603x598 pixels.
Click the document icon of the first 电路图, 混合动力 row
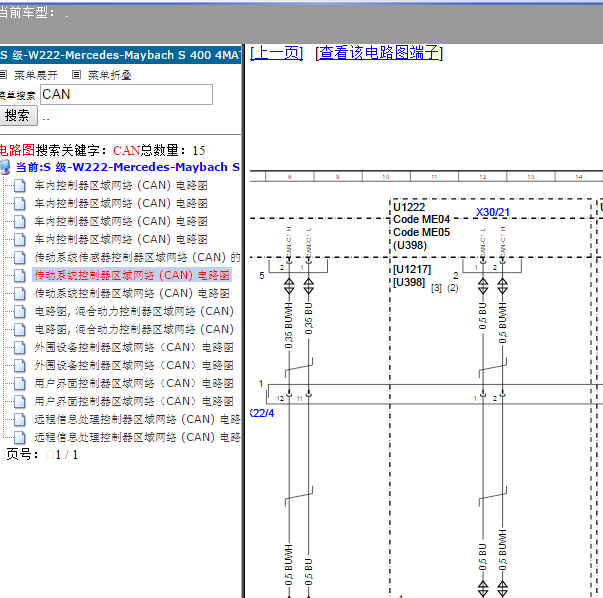tap(20, 311)
